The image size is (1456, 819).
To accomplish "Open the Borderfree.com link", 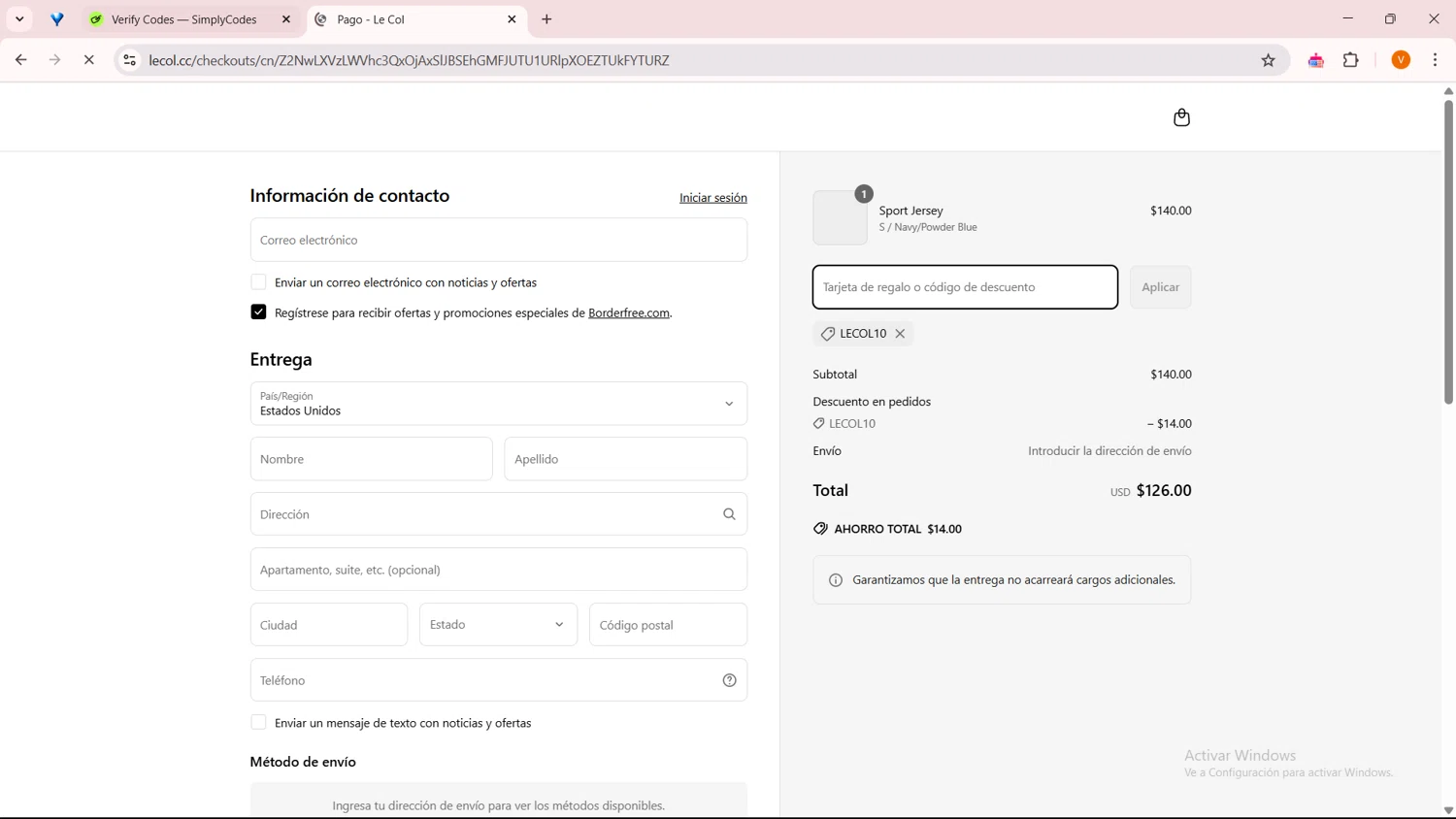I will click(x=629, y=313).
